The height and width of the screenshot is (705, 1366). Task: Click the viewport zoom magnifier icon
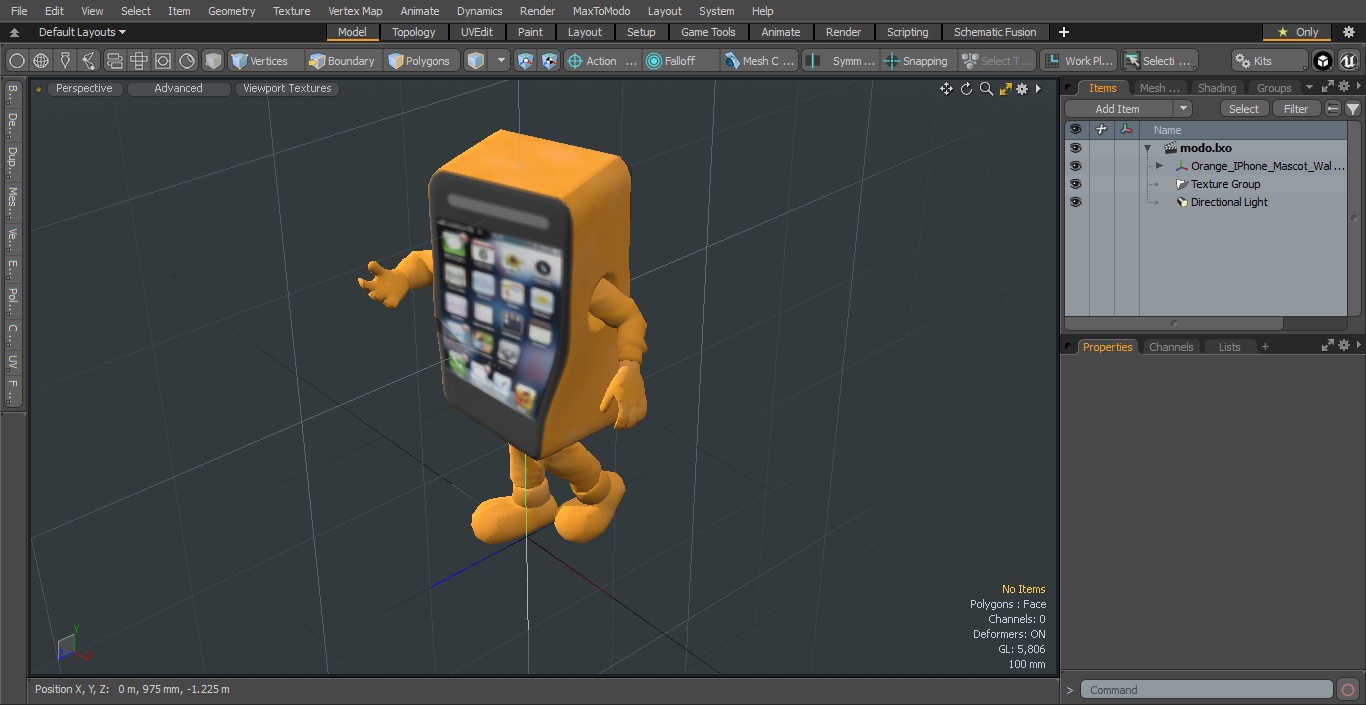[x=986, y=89]
